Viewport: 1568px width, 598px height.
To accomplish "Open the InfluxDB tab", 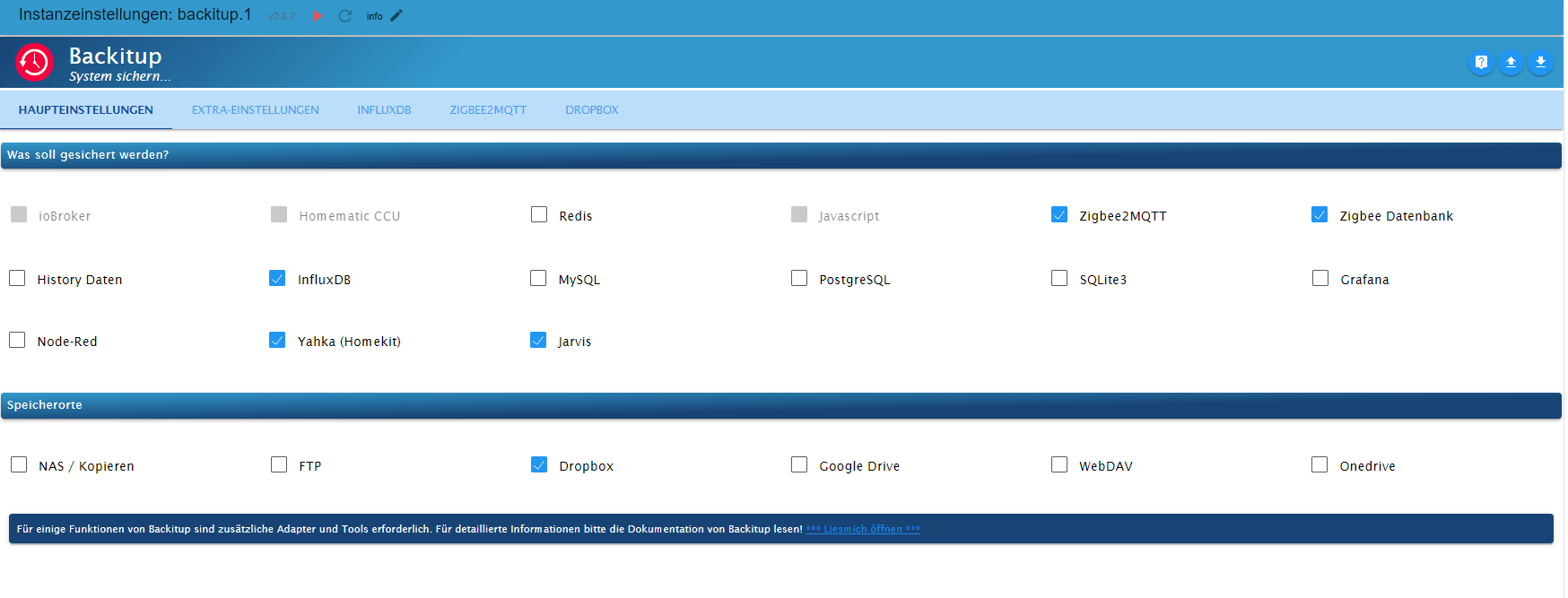I will (x=384, y=110).
